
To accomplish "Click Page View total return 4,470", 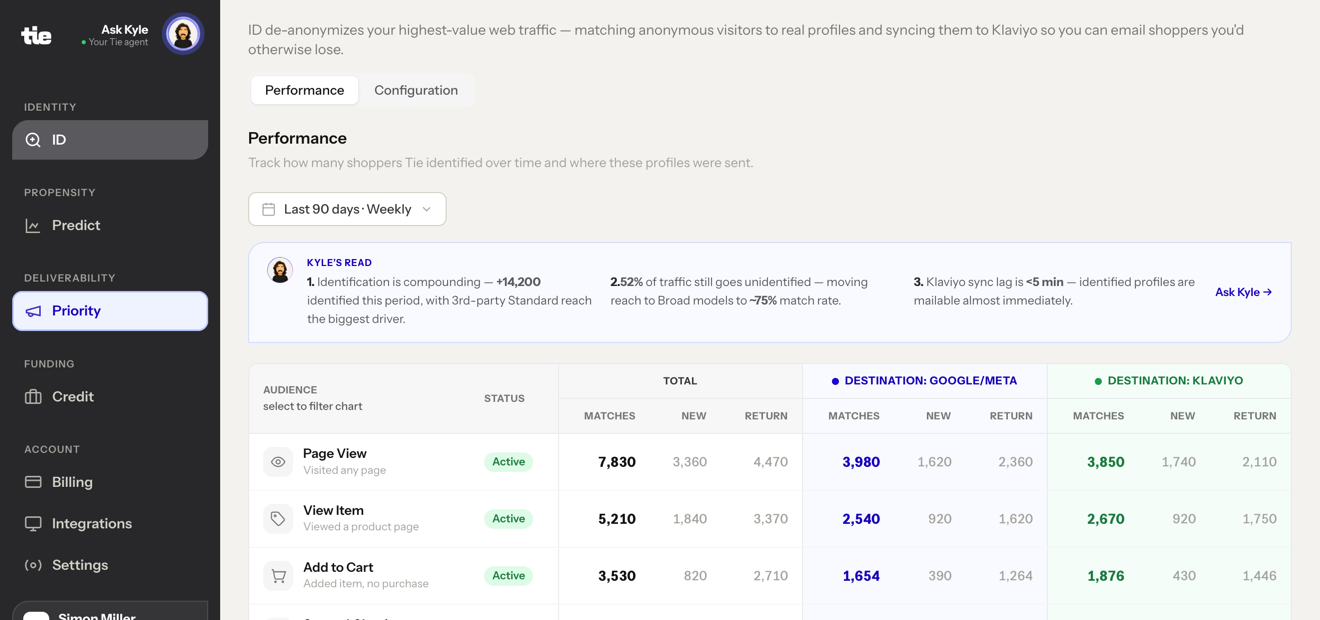I will [x=770, y=462].
